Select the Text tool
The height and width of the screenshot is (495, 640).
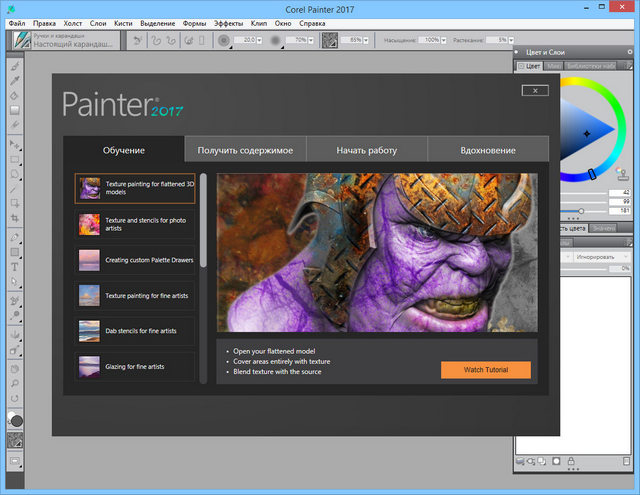(15, 267)
